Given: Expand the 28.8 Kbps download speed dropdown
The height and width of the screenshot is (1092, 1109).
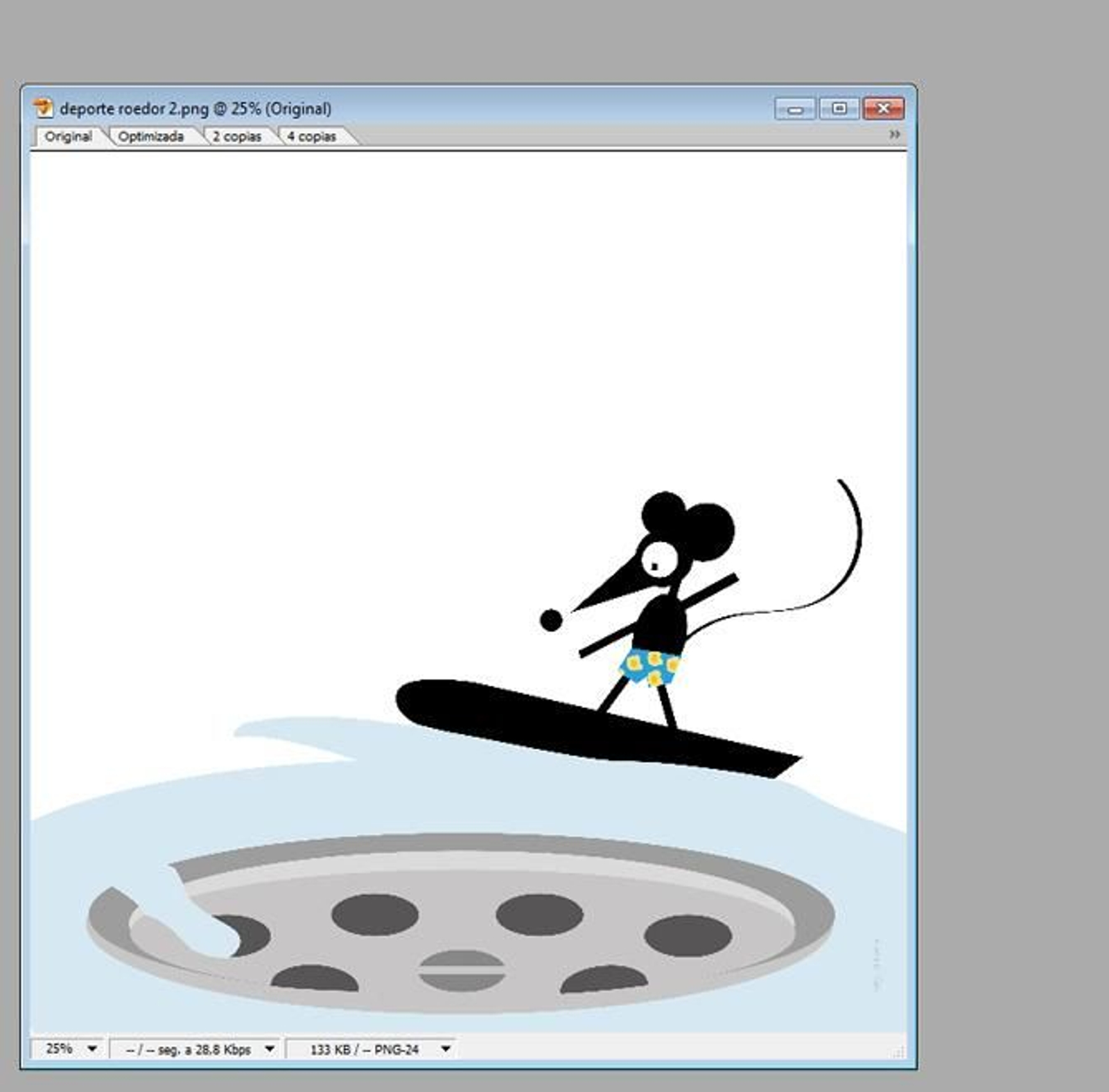Looking at the screenshot, I should click(270, 1049).
